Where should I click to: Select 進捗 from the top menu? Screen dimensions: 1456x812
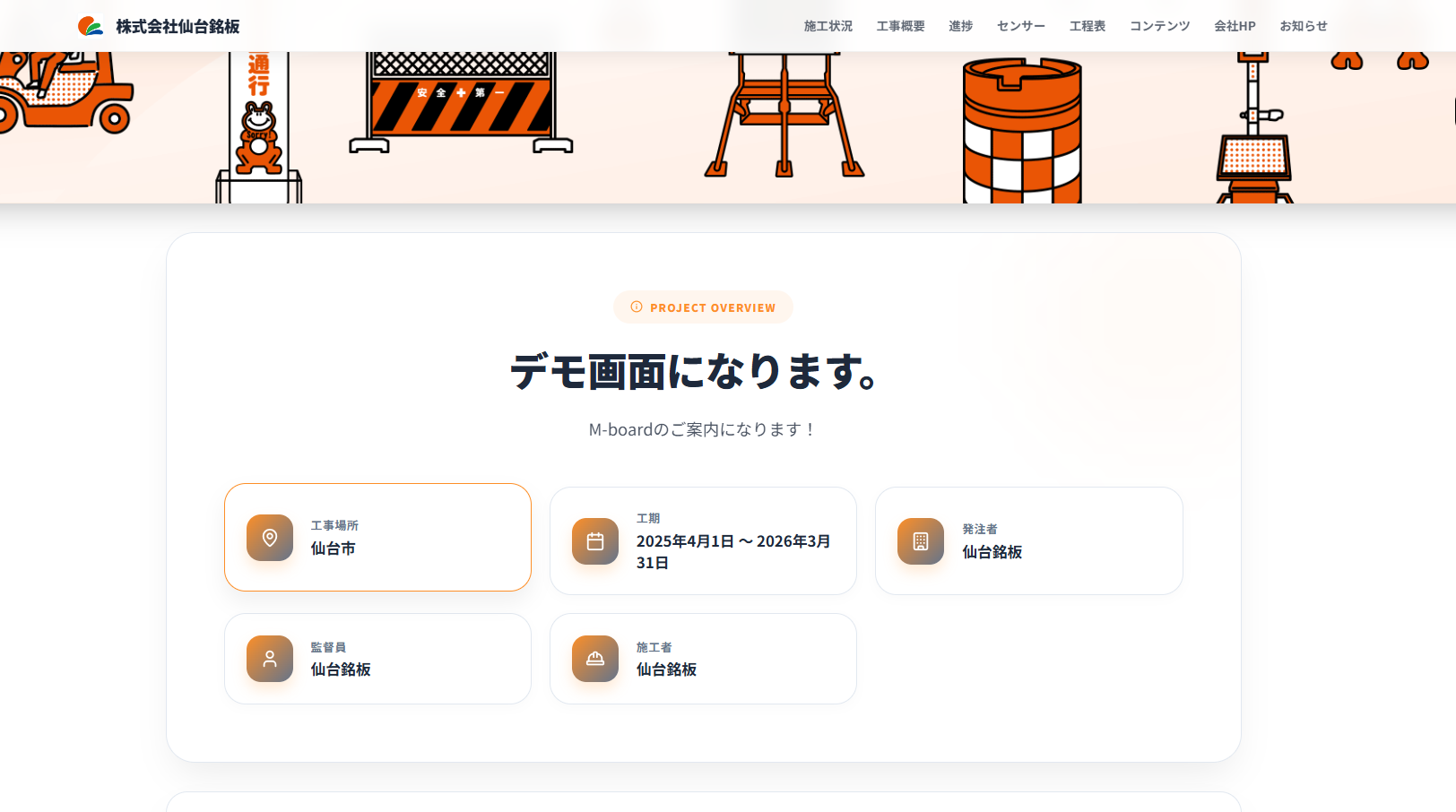(960, 26)
